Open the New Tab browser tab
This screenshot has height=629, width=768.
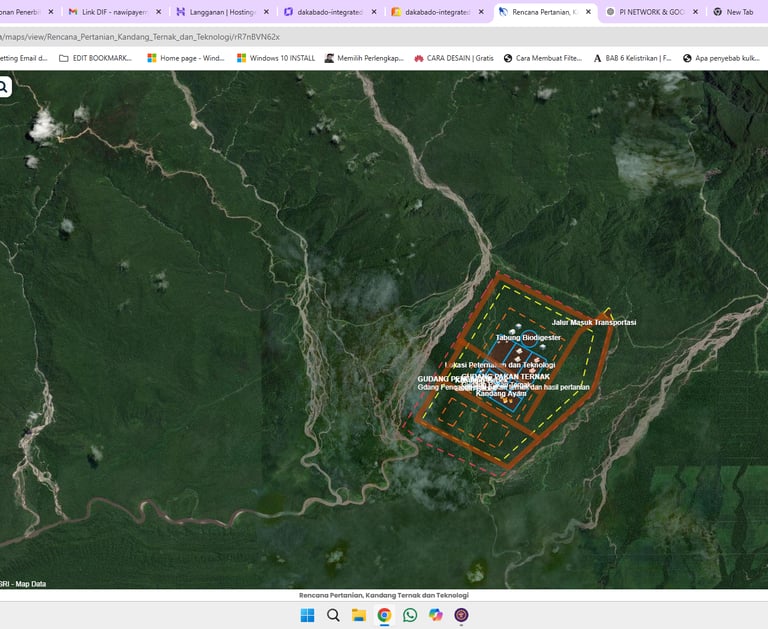click(x=734, y=12)
